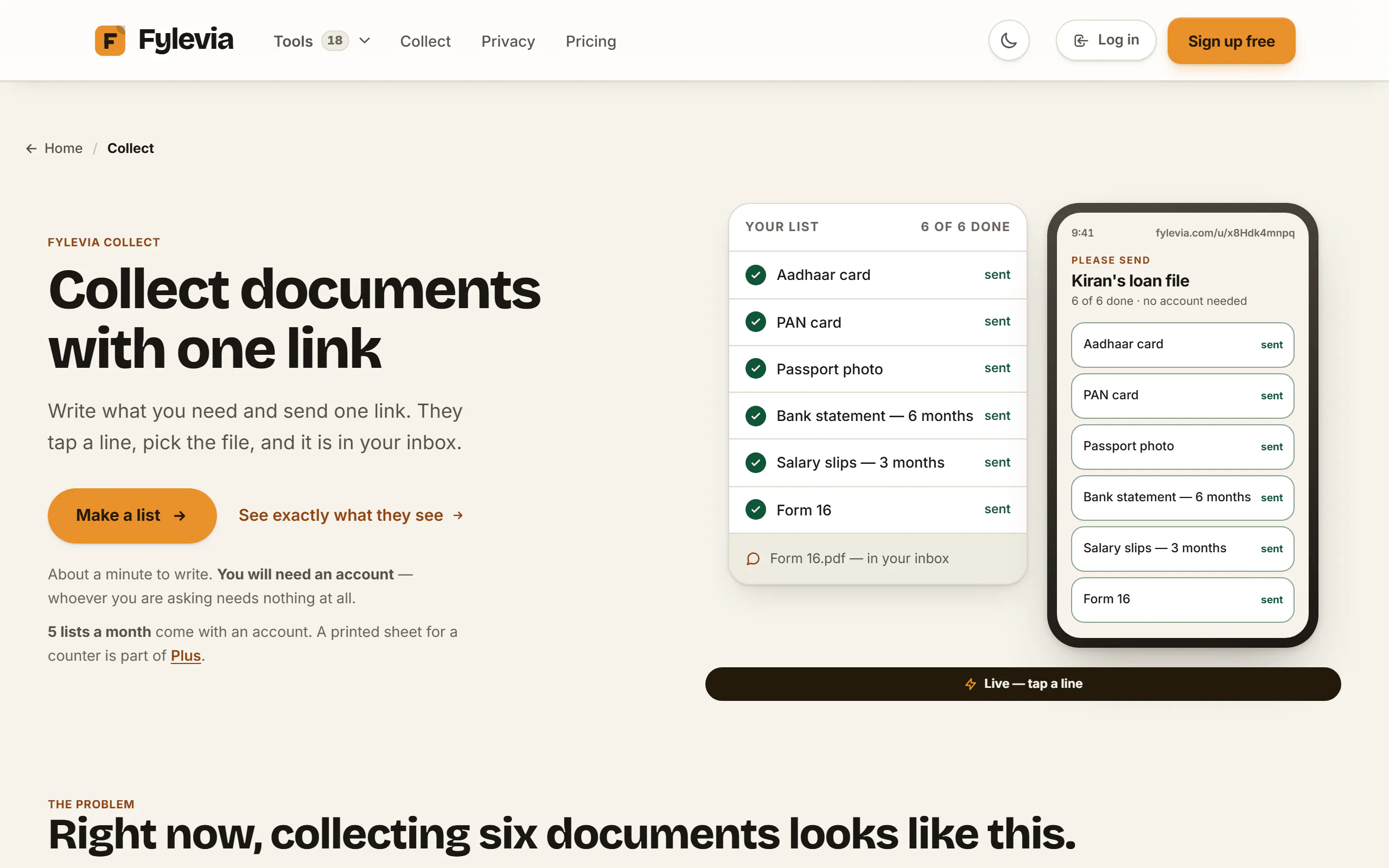Click the arrow after See exactly what they see
This screenshot has height=868, width=1389.
pos(457,515)
